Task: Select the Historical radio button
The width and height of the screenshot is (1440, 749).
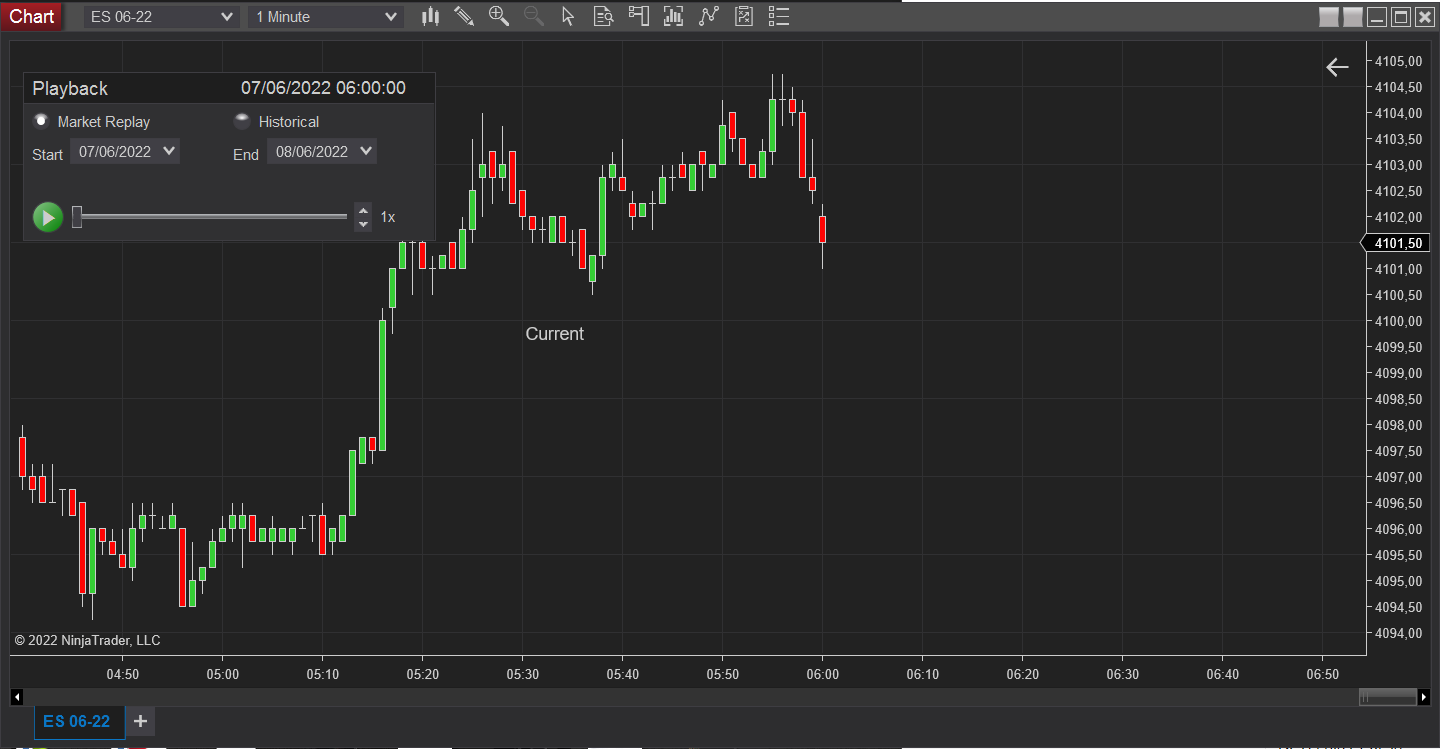Action: point(242,121)
